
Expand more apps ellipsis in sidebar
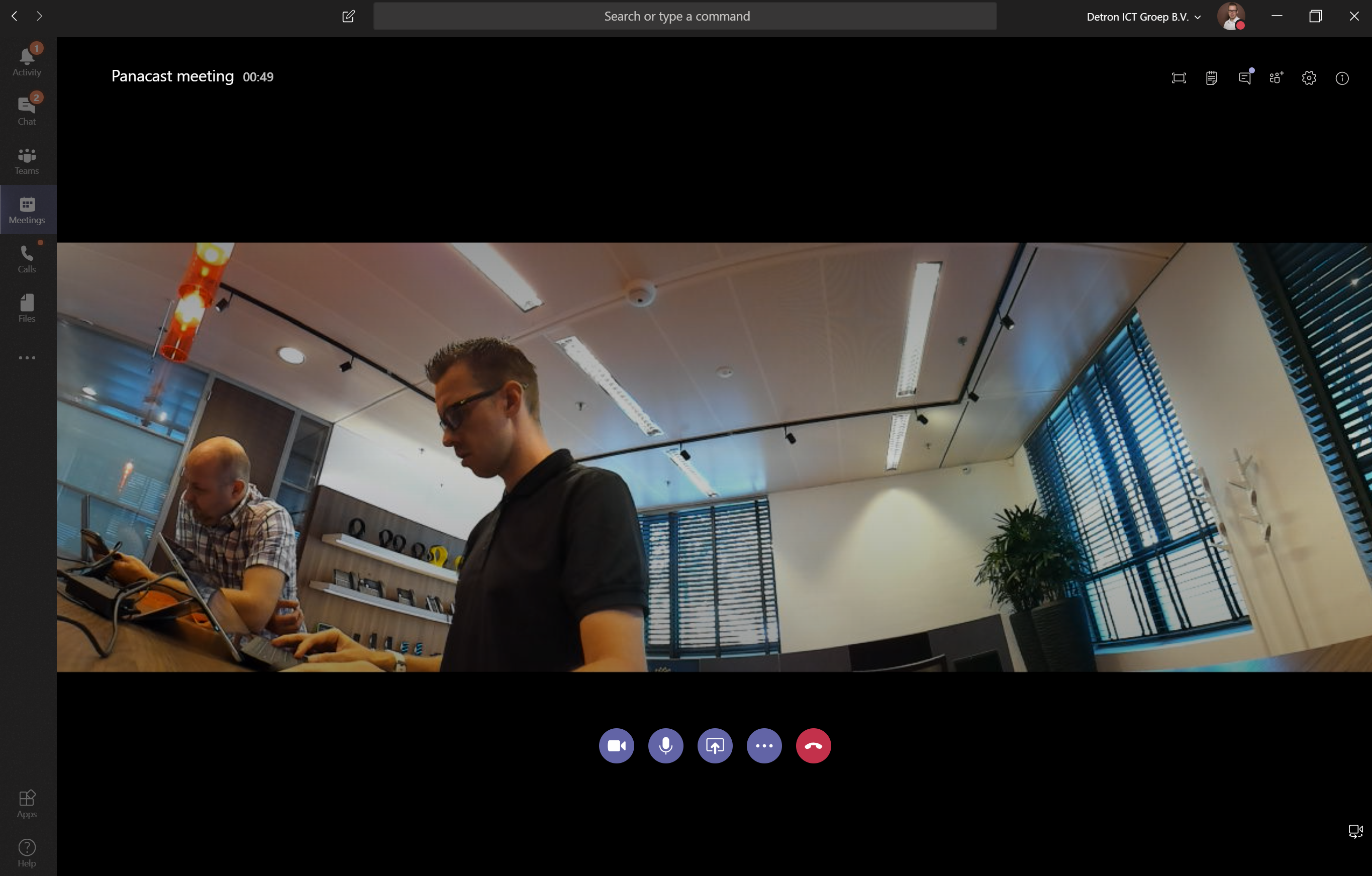(27, 358)
